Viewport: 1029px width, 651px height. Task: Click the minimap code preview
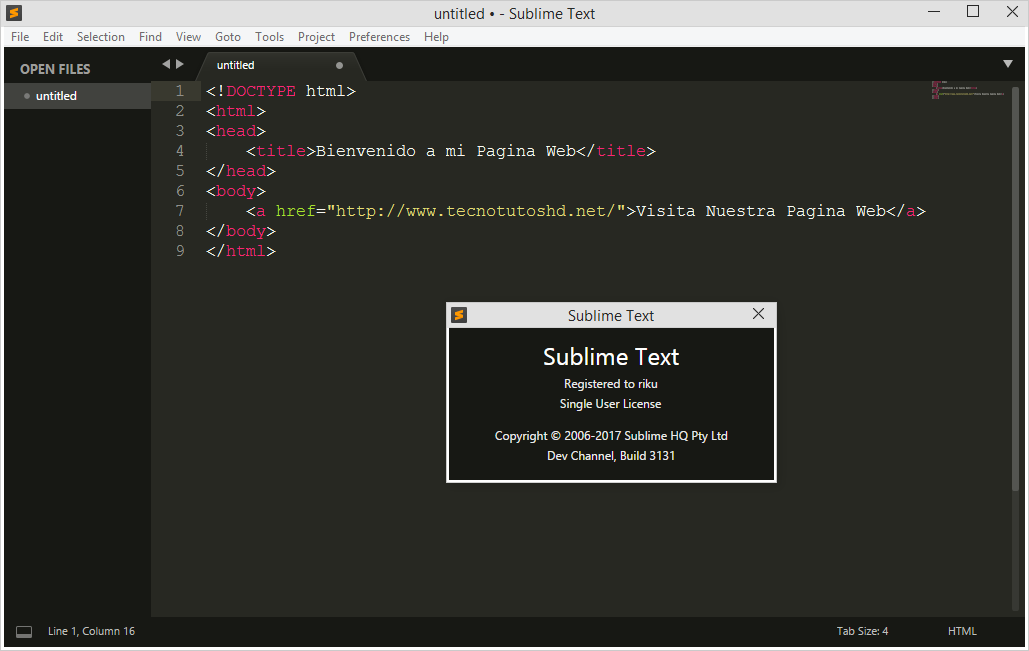point(968,90)
